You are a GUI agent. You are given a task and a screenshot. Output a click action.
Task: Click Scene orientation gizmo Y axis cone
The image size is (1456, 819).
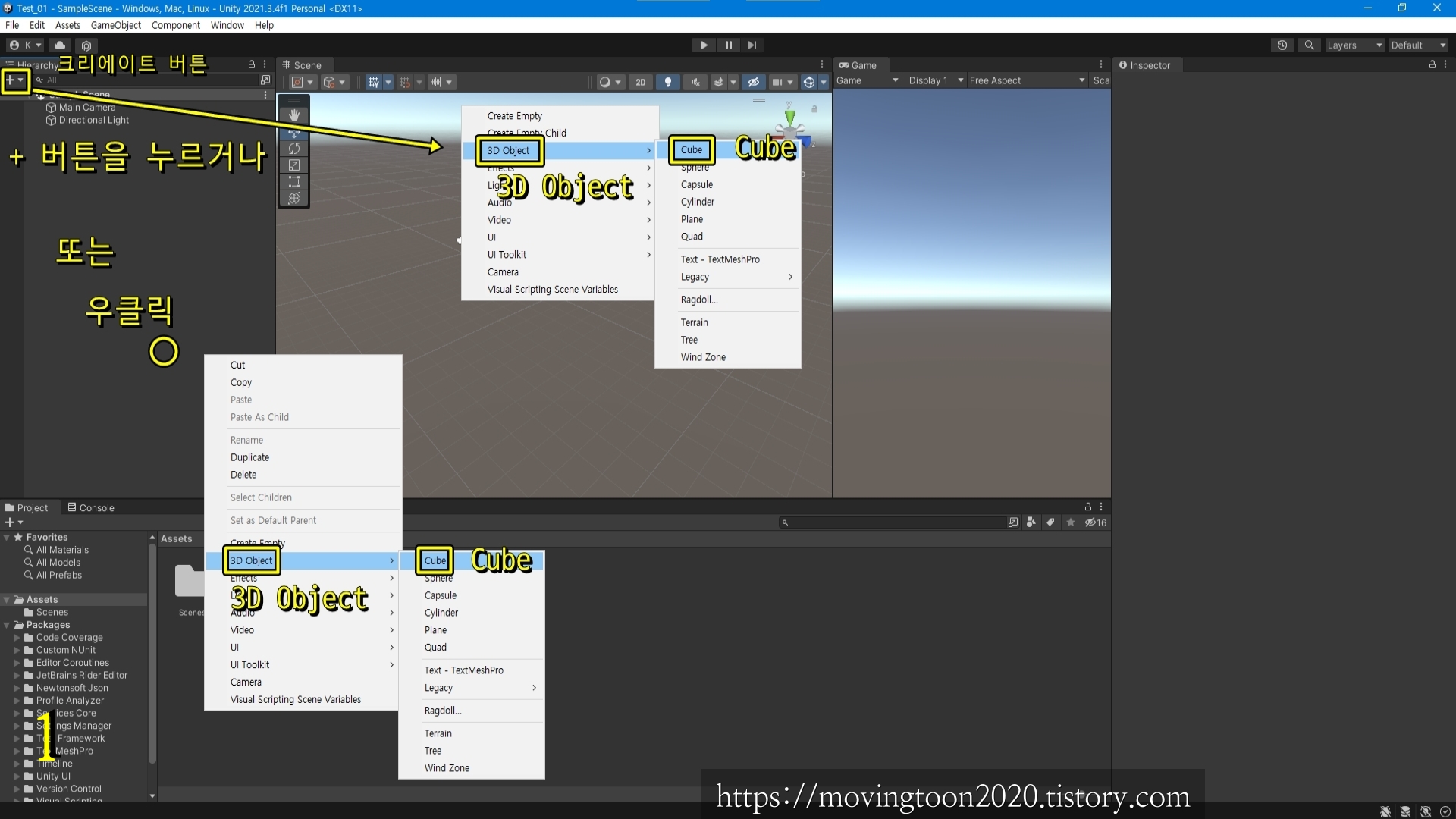coord(790,116)
